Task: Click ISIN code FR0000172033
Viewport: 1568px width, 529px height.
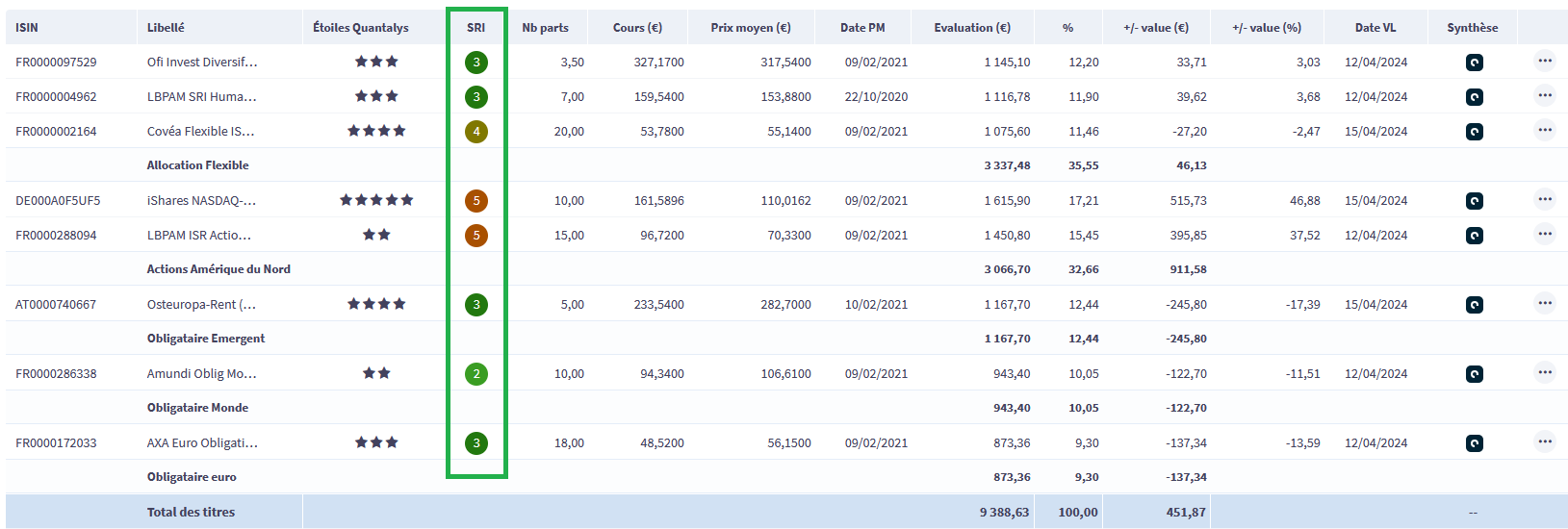Action: tap(56, 443)
